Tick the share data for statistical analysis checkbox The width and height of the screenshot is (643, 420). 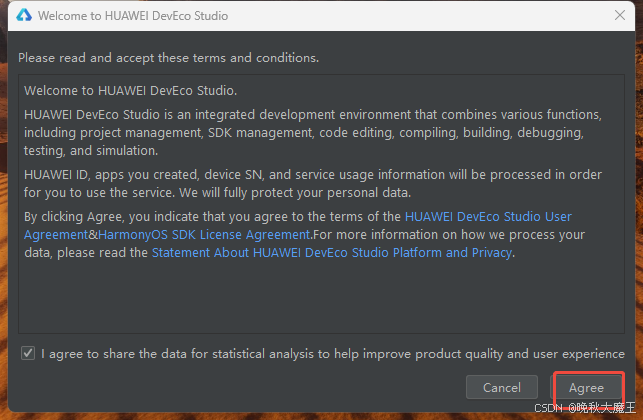tap(28, 354)
